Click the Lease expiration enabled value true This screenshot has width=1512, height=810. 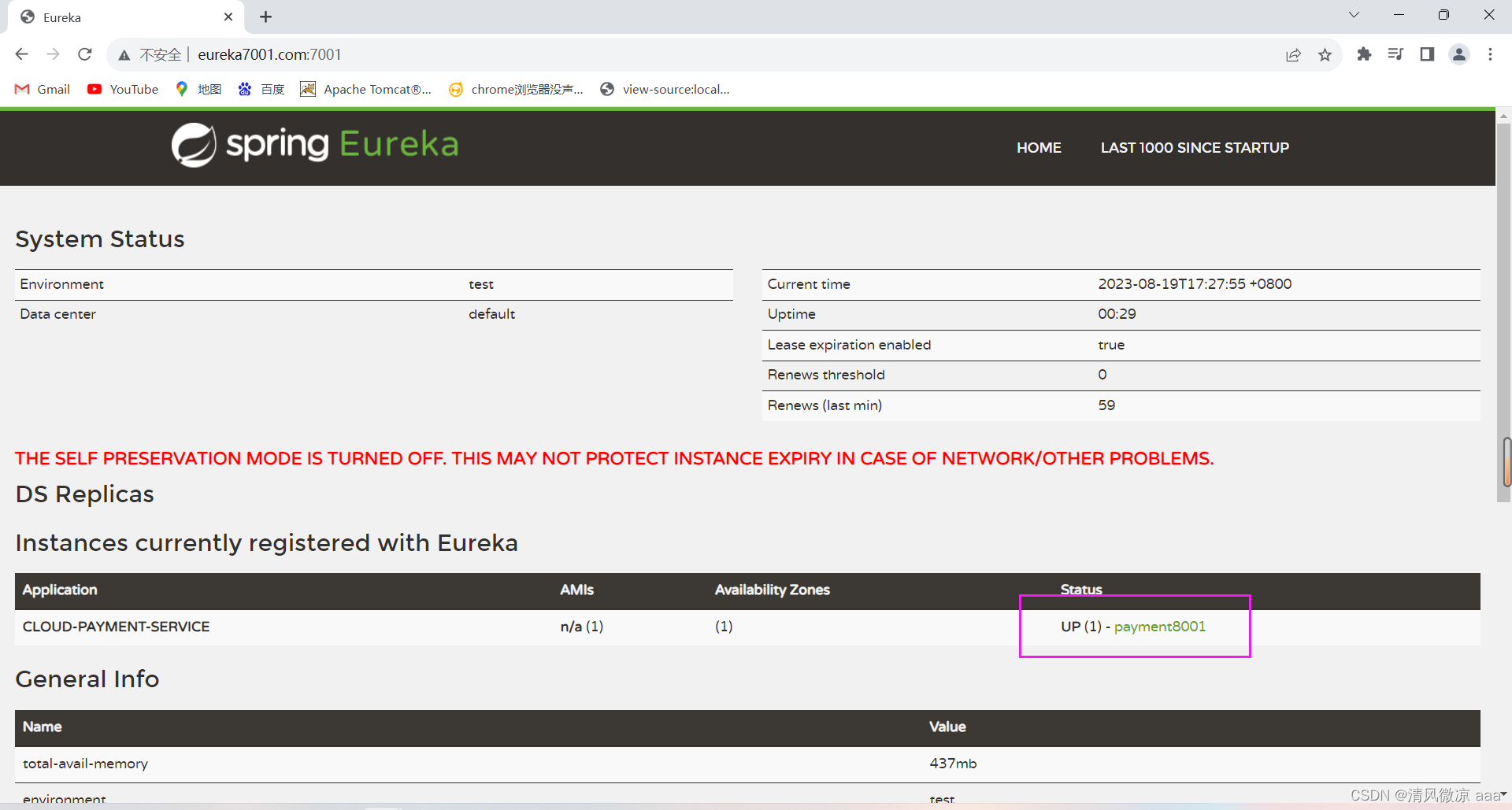tap(1111, 345)
